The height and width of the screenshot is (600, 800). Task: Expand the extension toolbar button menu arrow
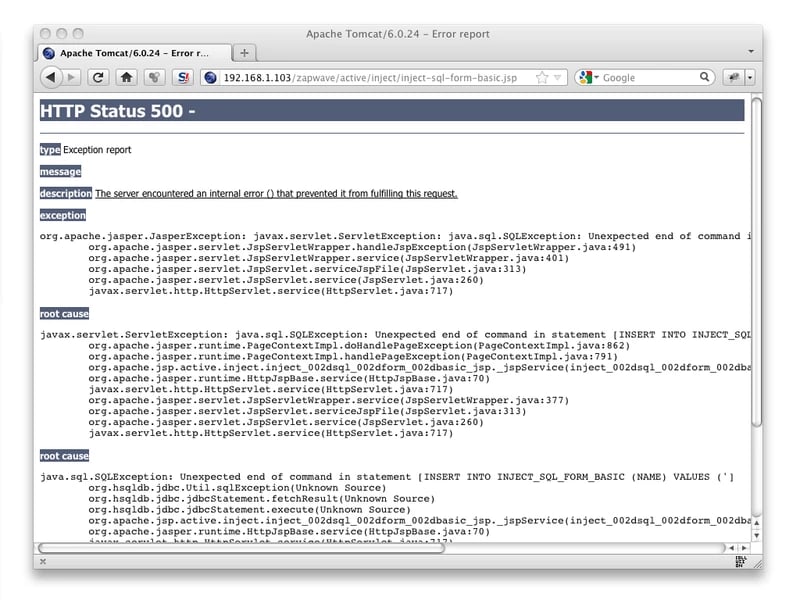coord(750,77)
